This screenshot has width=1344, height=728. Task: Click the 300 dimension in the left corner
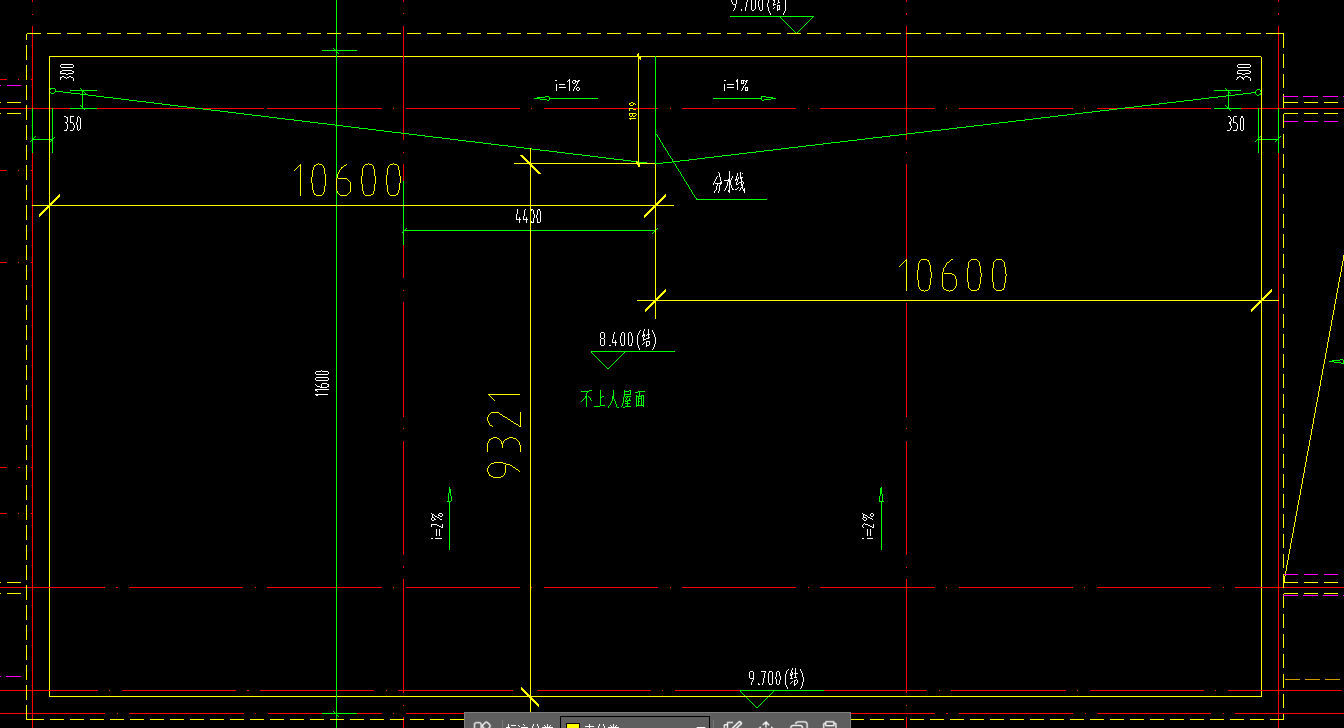coord(68,72)
